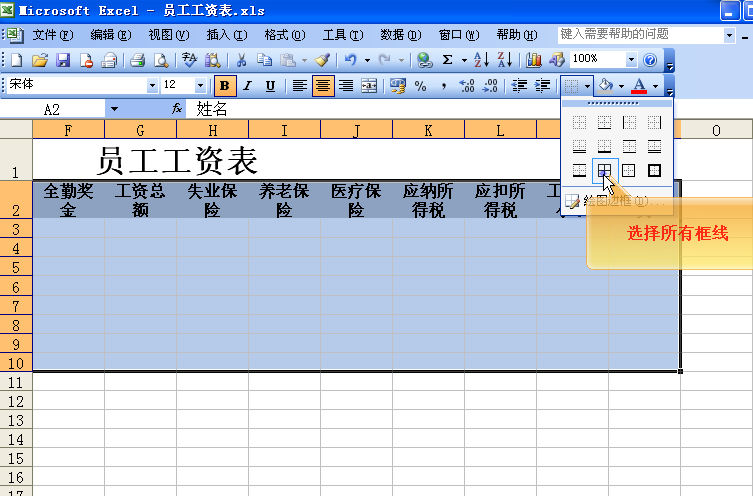The image size is (753, 496).
Task: Sort ascending A to Z
Action: (481, 60)
